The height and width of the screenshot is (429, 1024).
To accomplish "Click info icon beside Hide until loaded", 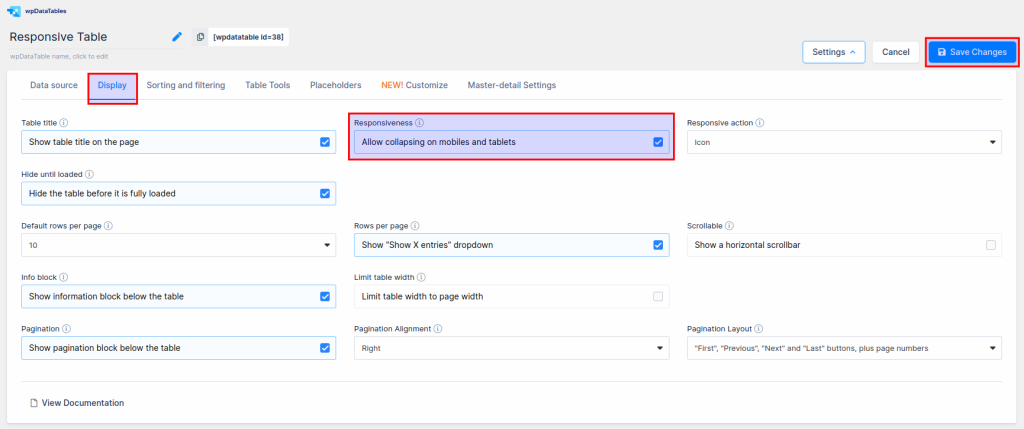I will coord(90,174).
